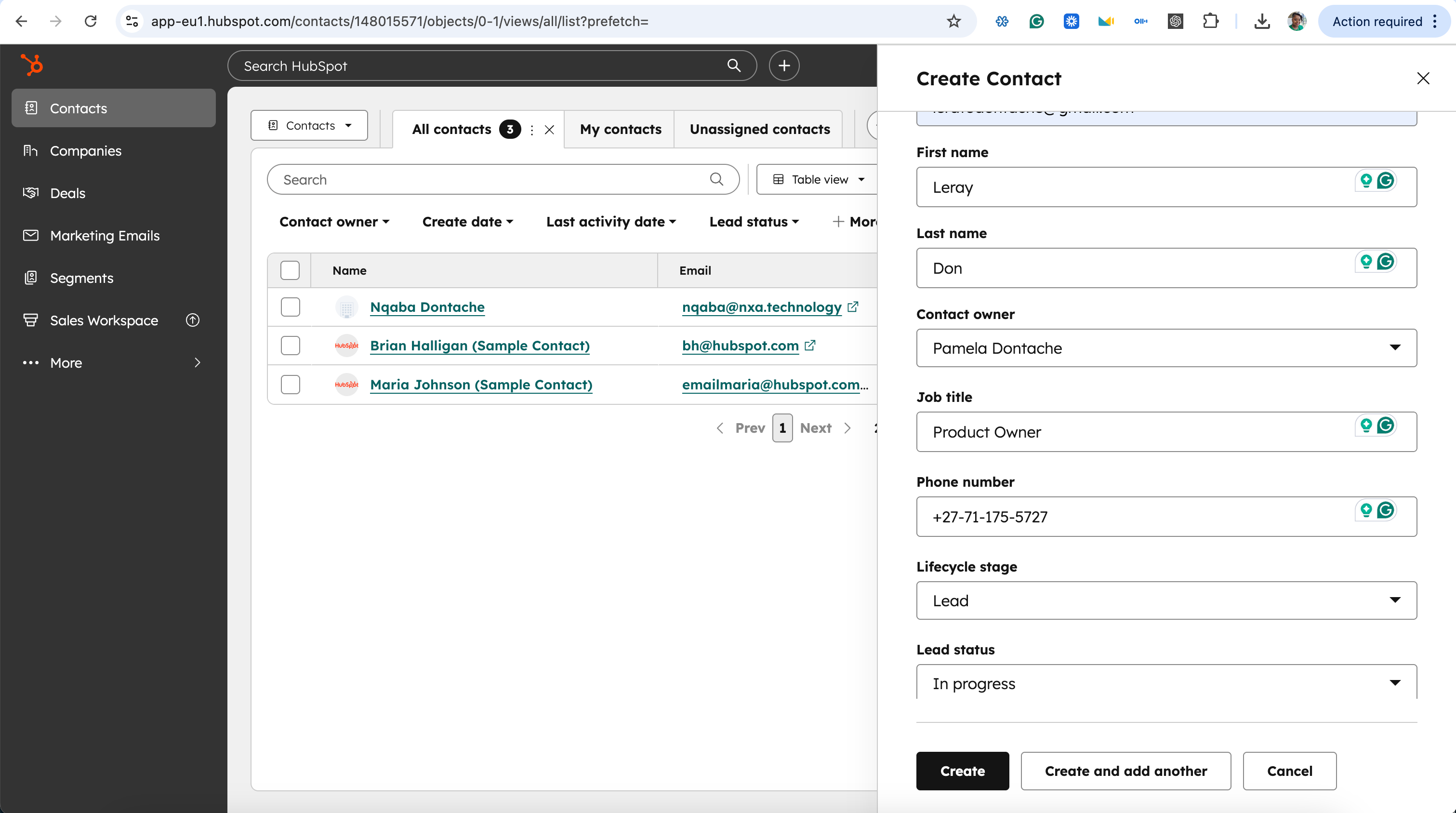The image size is (1456, 813).
Task: Open Contacts in the sidebar
Action: pos(114,108)
